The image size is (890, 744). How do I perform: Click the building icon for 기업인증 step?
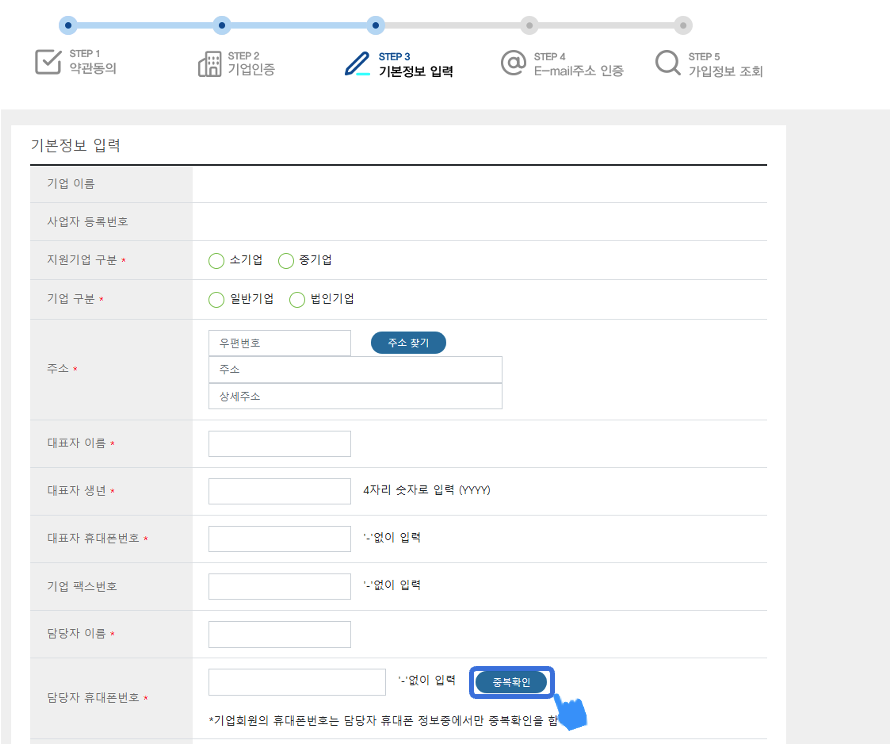point(209,64)
